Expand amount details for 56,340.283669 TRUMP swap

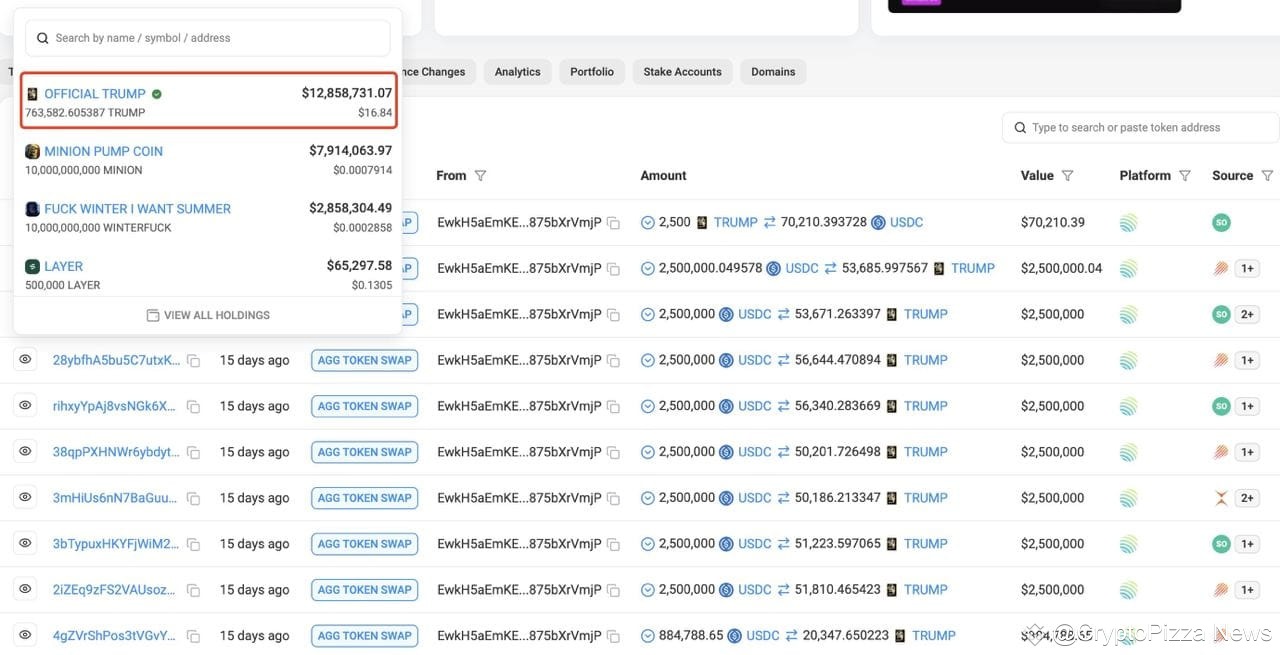pyautogui.click(x=647, y=406)
